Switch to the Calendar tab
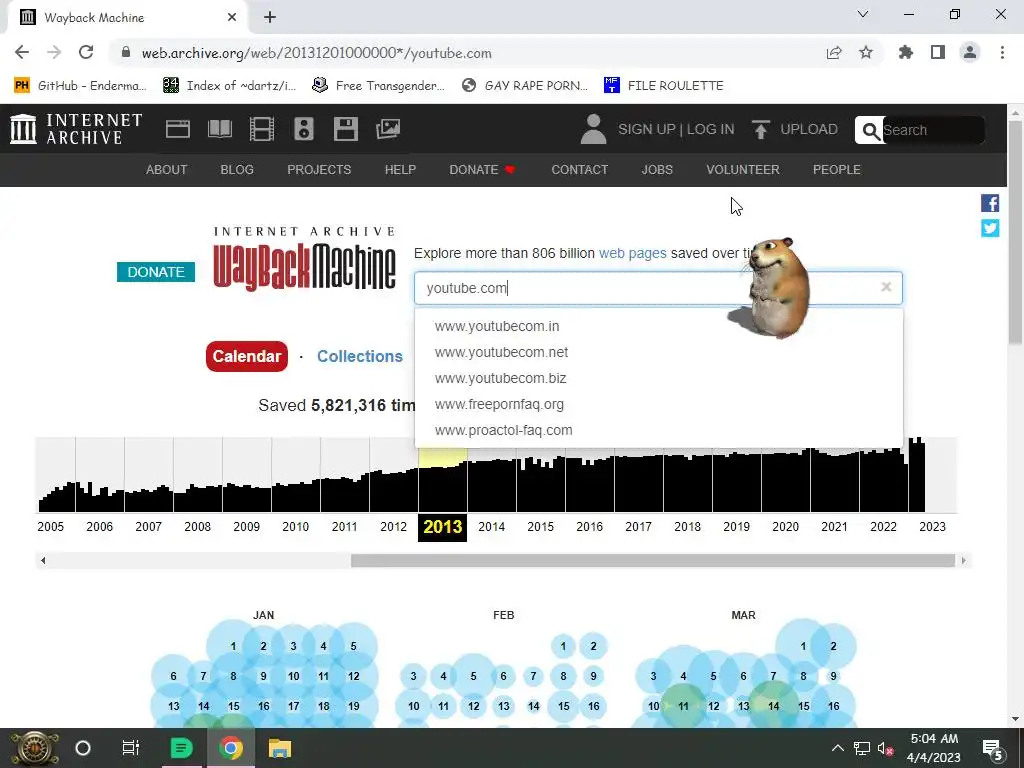The image size is (1024, 768). click(x=247, y=357)
